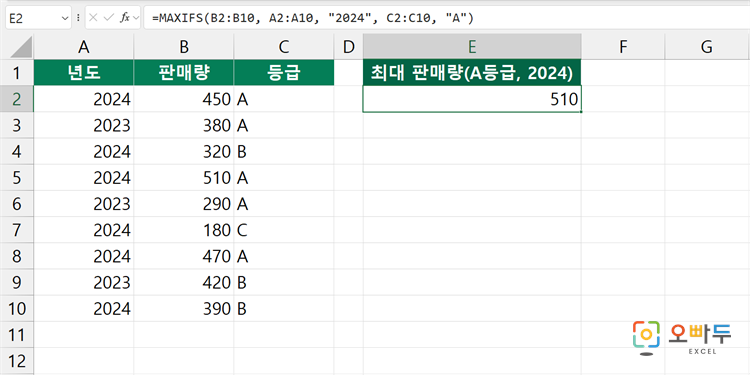The height and width of the screenshot is (375, 750).
Task: Select the grade B cell in row 4
Action: coord(284,152)
